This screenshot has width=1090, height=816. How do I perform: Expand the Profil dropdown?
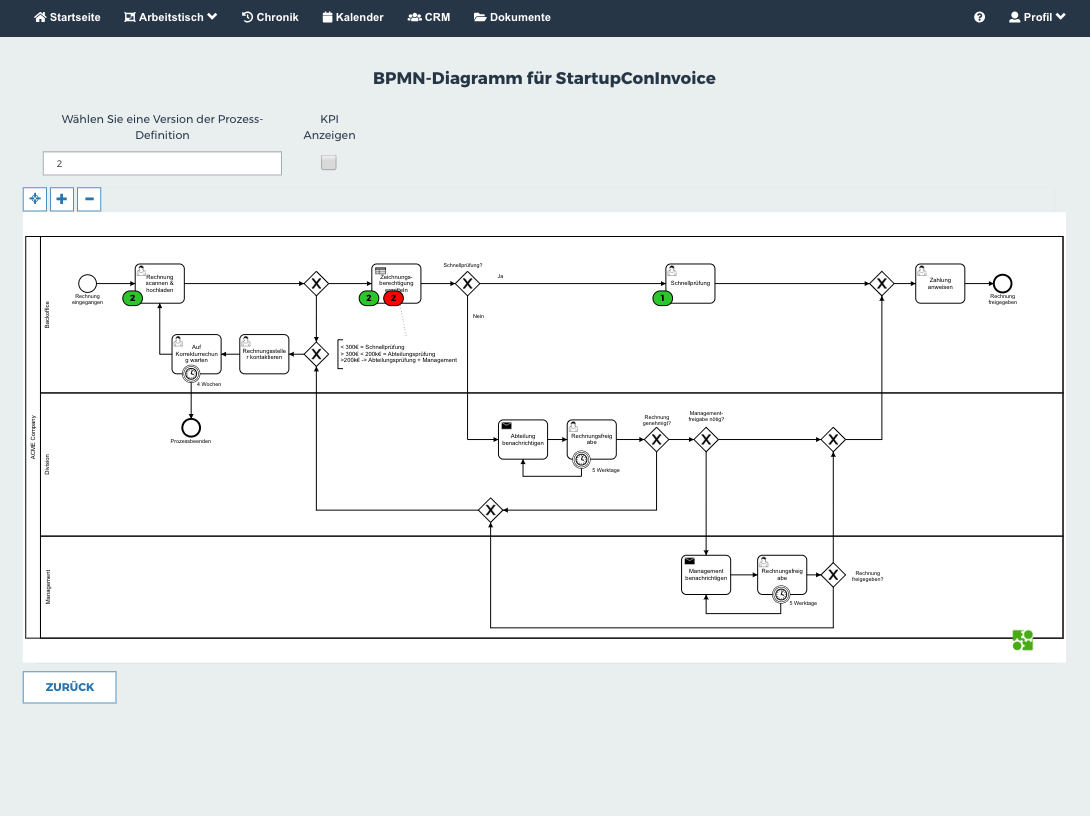[1037, 17]
